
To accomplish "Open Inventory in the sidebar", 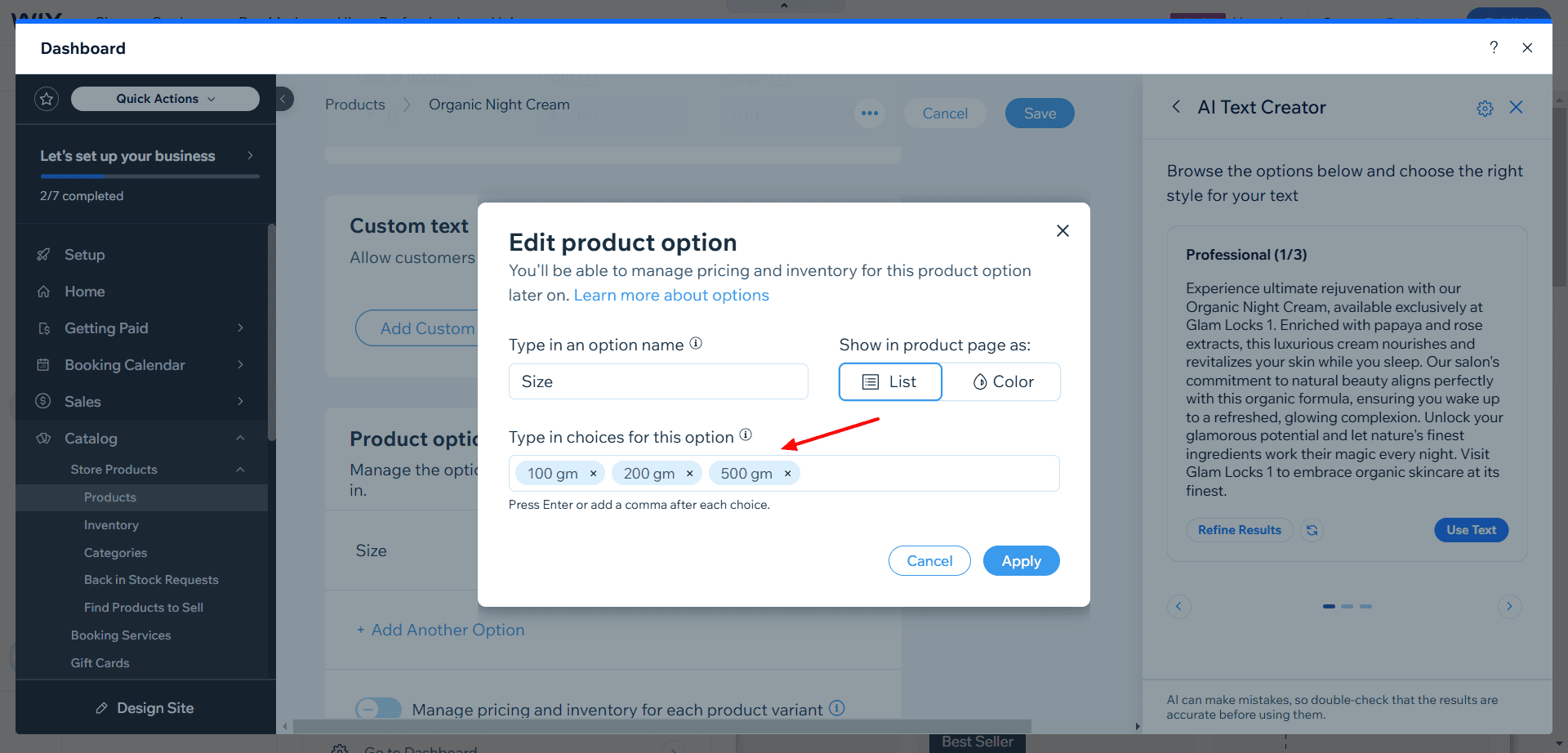I will tap(111, 525).
